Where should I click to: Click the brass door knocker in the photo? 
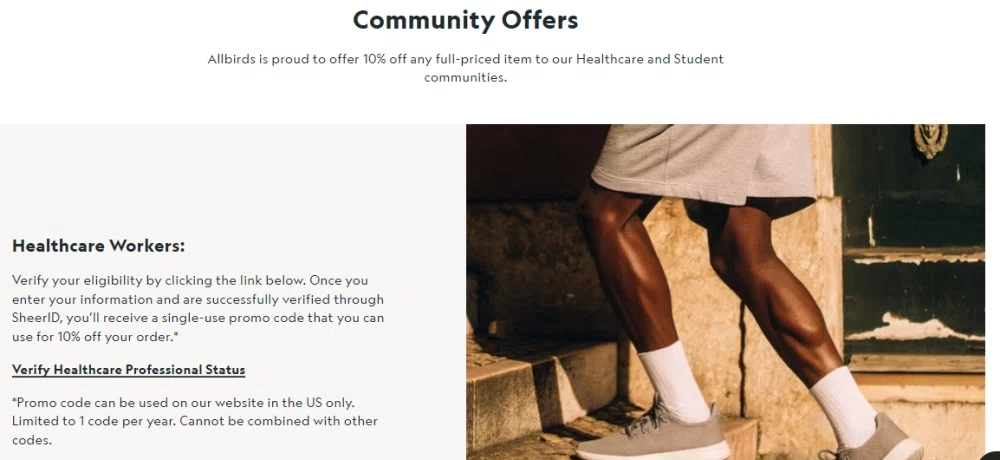tap(930, 140)
